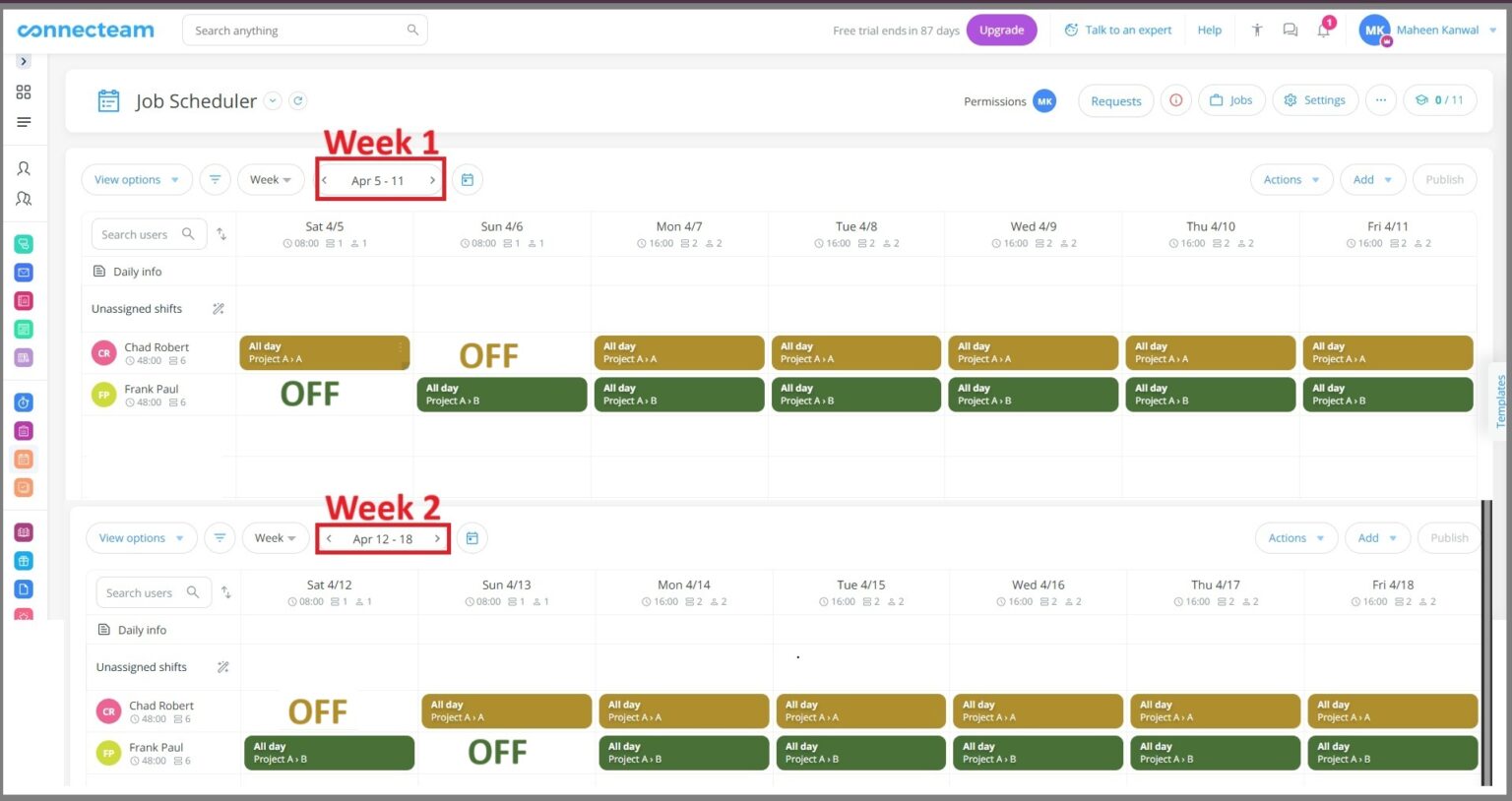Open the filter icon beside Week 2 View options
The width and height of the screenshot is (1512, 801).
click(x=220, y=537)
